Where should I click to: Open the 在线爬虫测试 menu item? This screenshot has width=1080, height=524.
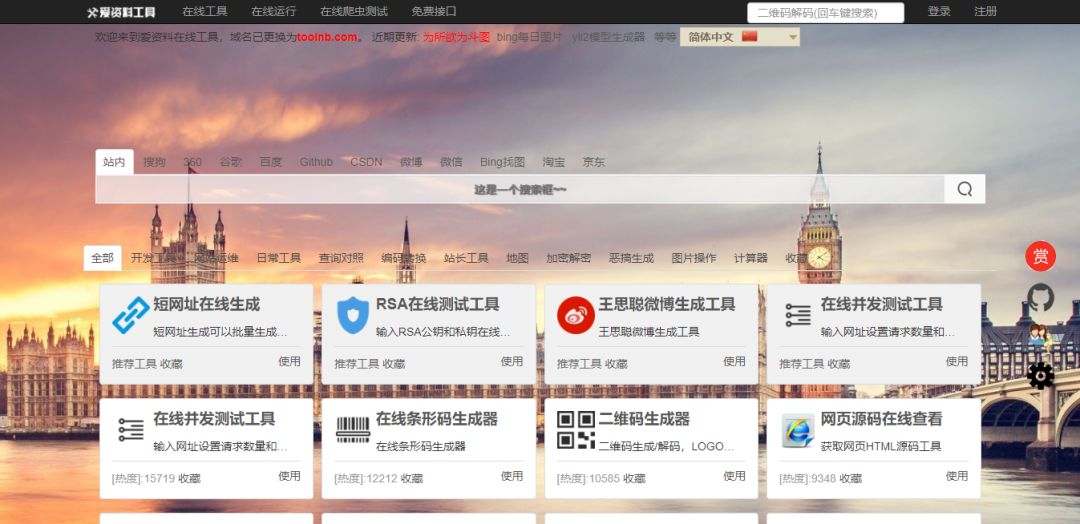coord(354,12)
